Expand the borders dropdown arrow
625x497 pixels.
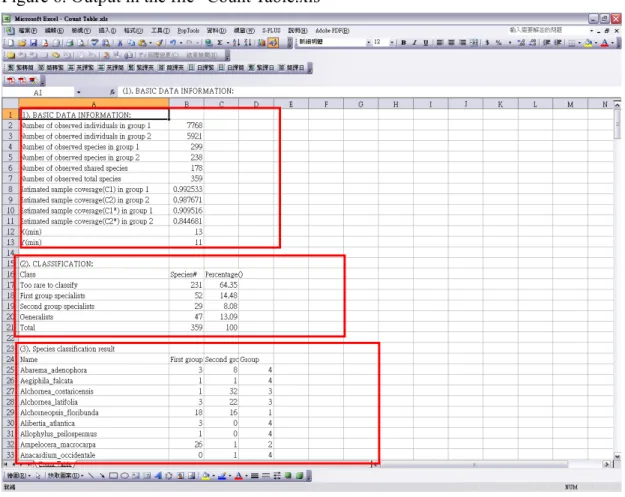[x=579, y=43]
